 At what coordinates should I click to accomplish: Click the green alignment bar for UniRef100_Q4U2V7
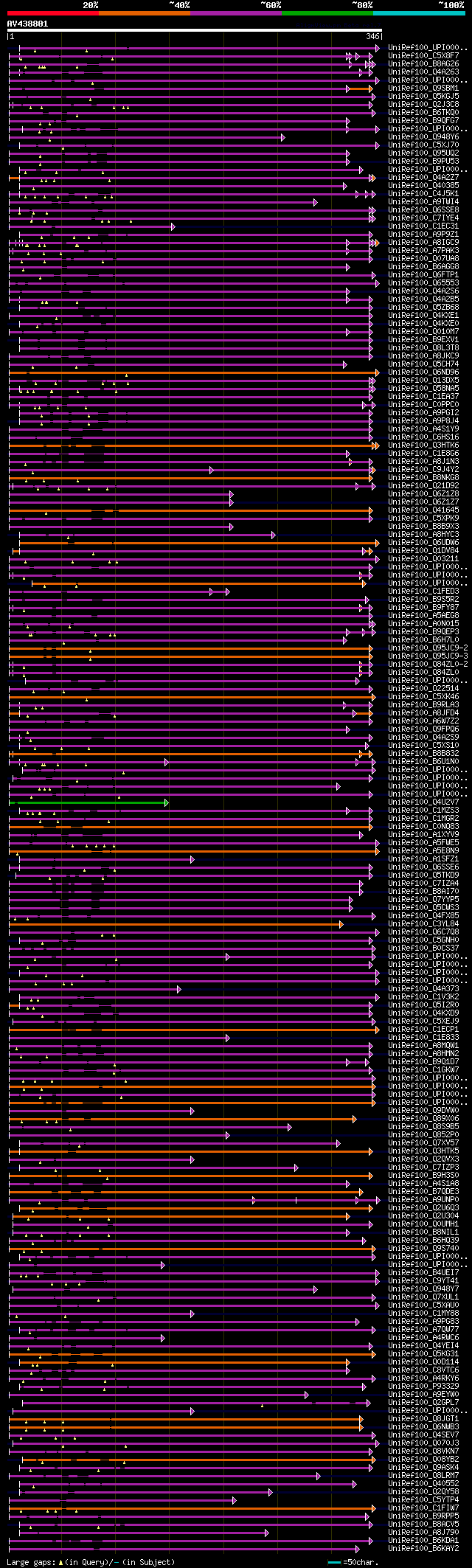click(88, 802)
